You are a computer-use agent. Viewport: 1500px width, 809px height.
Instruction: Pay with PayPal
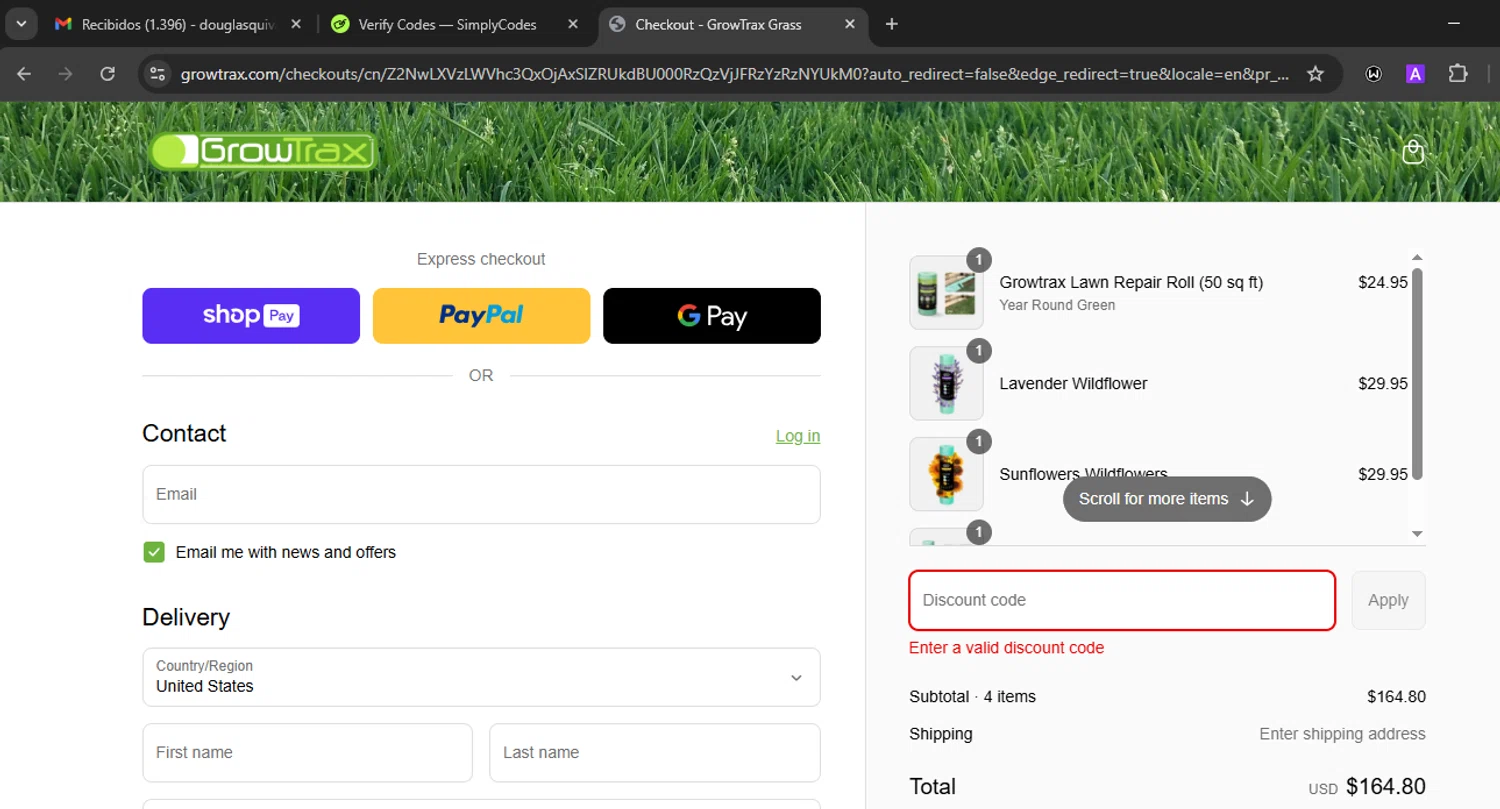[481, 316]
